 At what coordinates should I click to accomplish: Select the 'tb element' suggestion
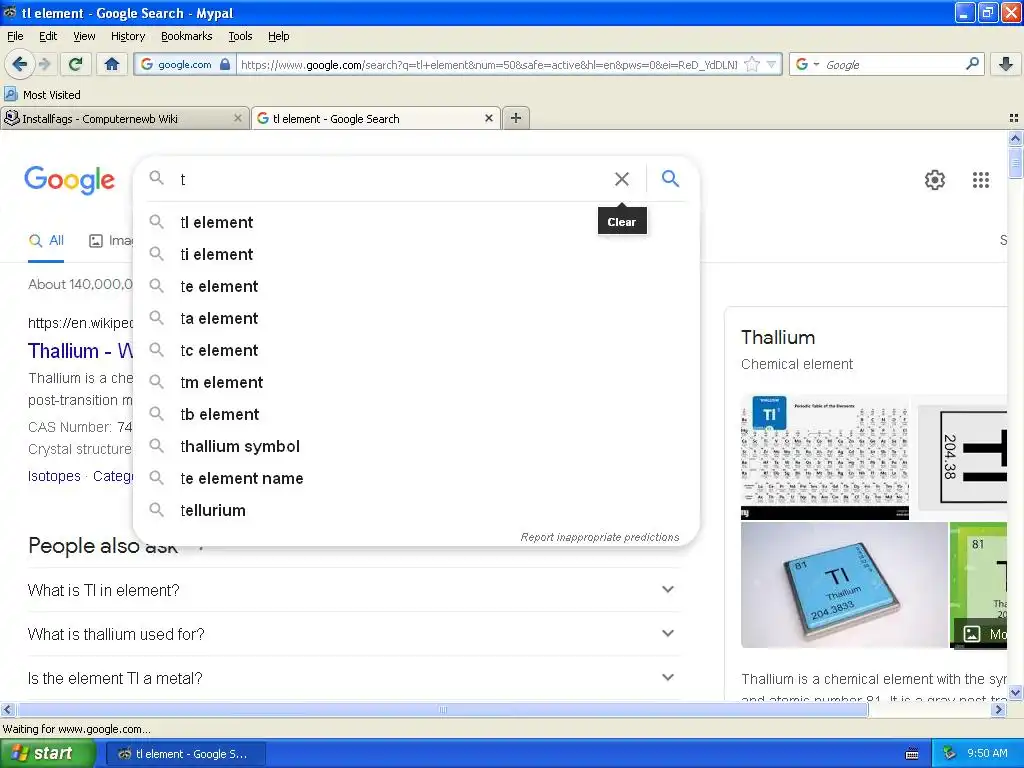(415, 414)
